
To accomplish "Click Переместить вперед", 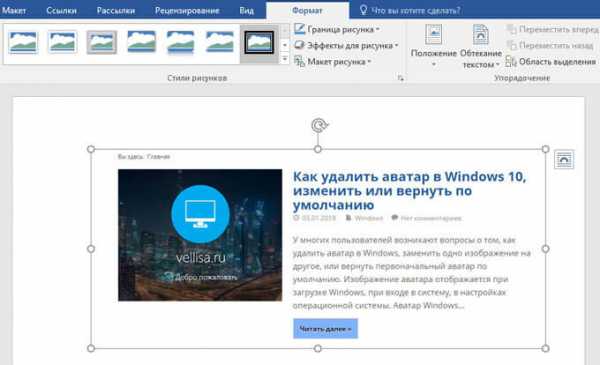I will (x=553, y=29).
